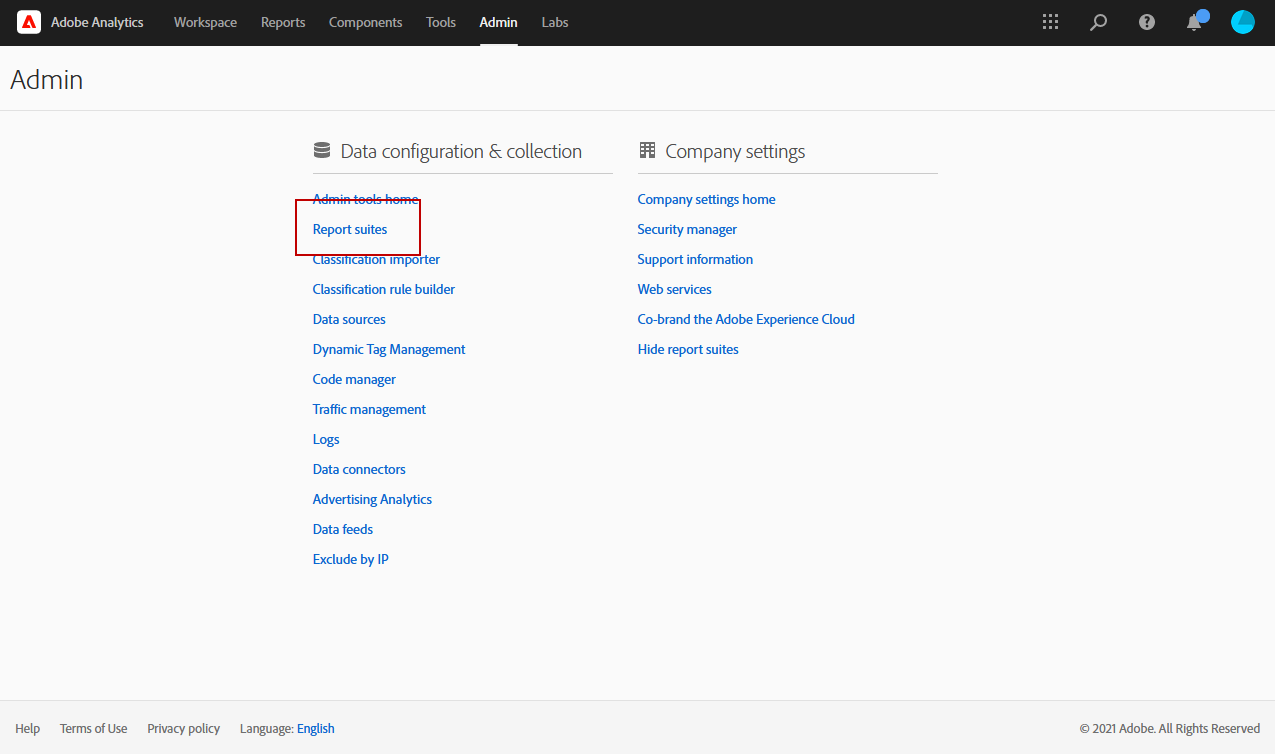Open Co-brand the Adobe Experience Cloud link
Screen dimensions: 1275x754
coord(746,319)
